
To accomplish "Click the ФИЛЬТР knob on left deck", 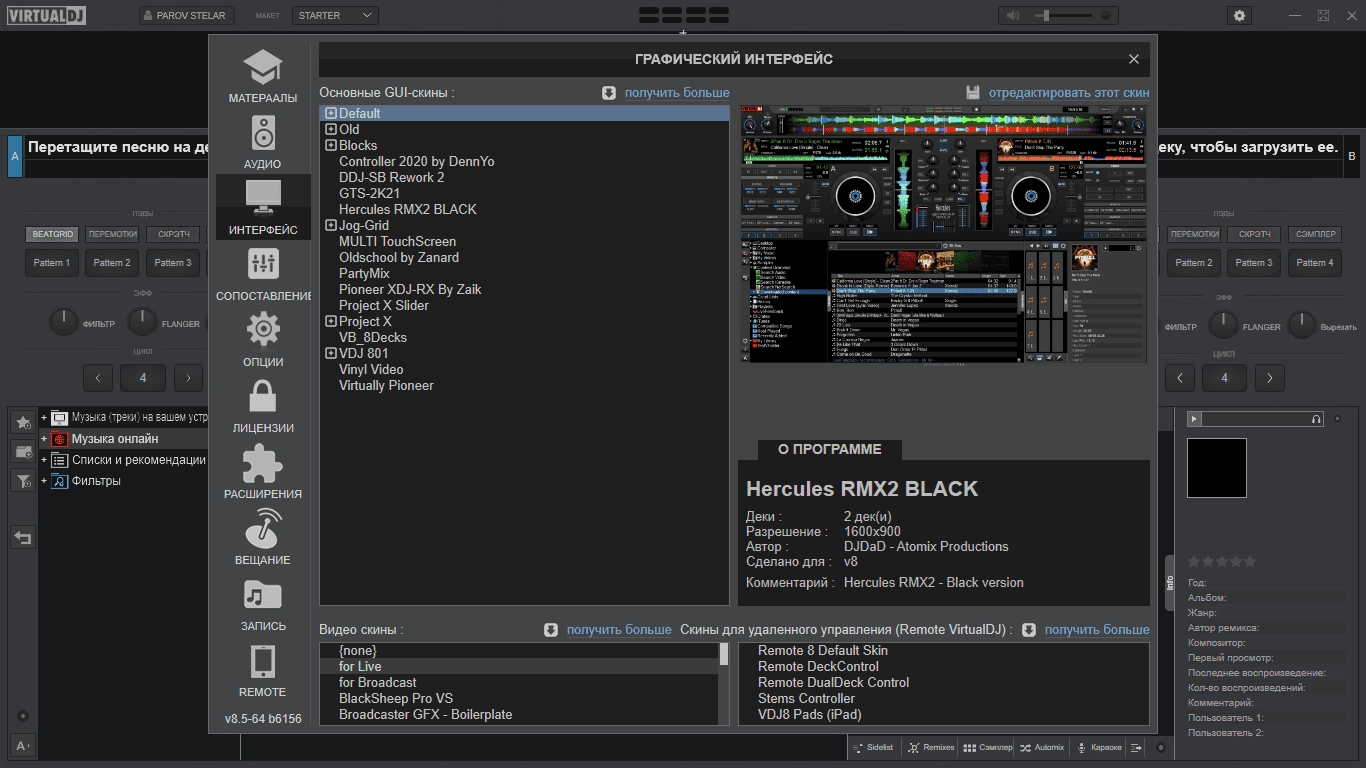I will pos(63,323).
